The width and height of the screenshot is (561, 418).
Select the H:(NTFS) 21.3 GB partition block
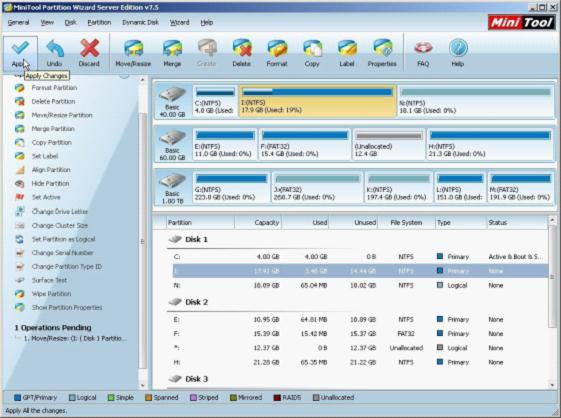coord(490,144)
